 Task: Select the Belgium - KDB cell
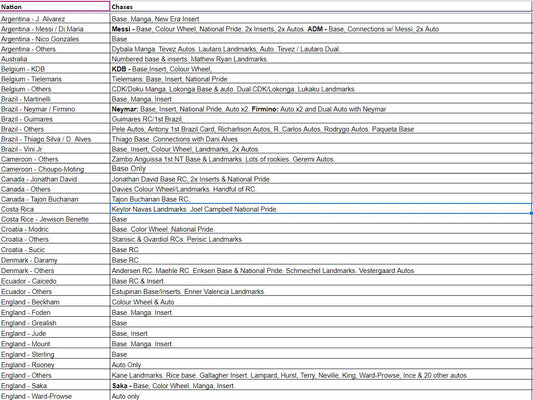(55, 69)
